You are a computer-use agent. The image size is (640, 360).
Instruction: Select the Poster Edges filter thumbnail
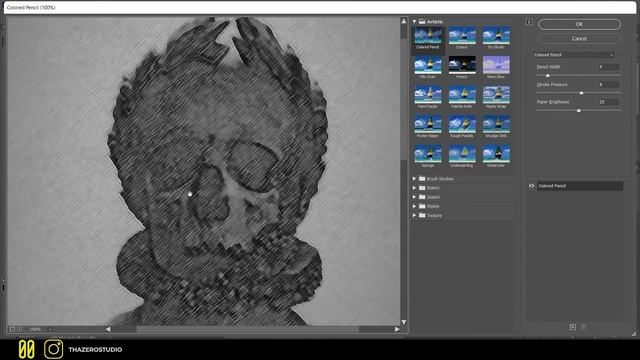[427, 124]
